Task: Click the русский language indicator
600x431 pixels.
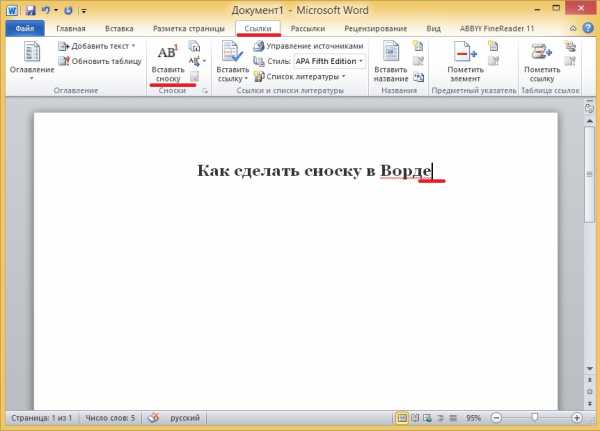Action: (x=185, y=418)
